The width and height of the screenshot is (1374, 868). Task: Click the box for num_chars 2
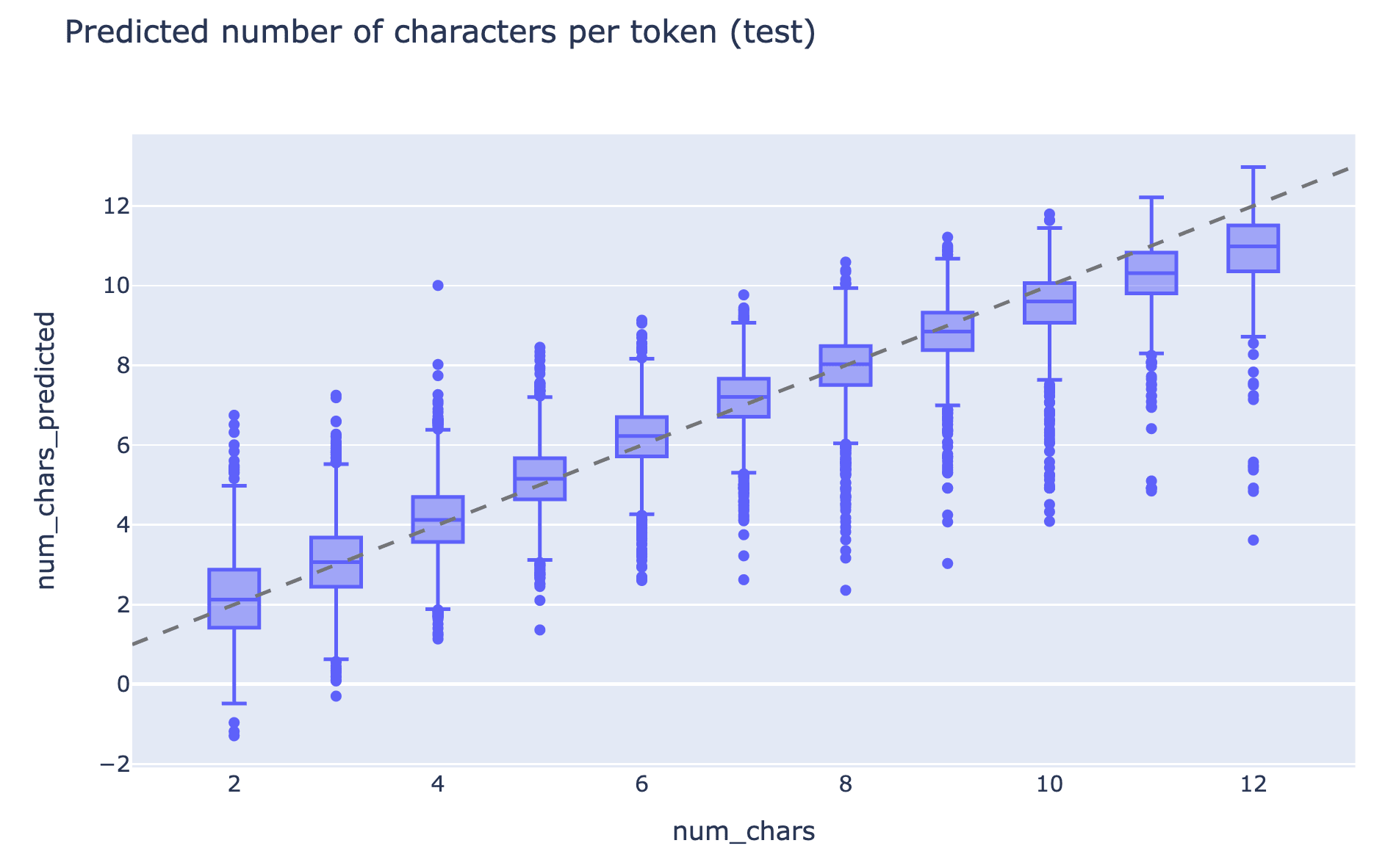tap(234, 598)
